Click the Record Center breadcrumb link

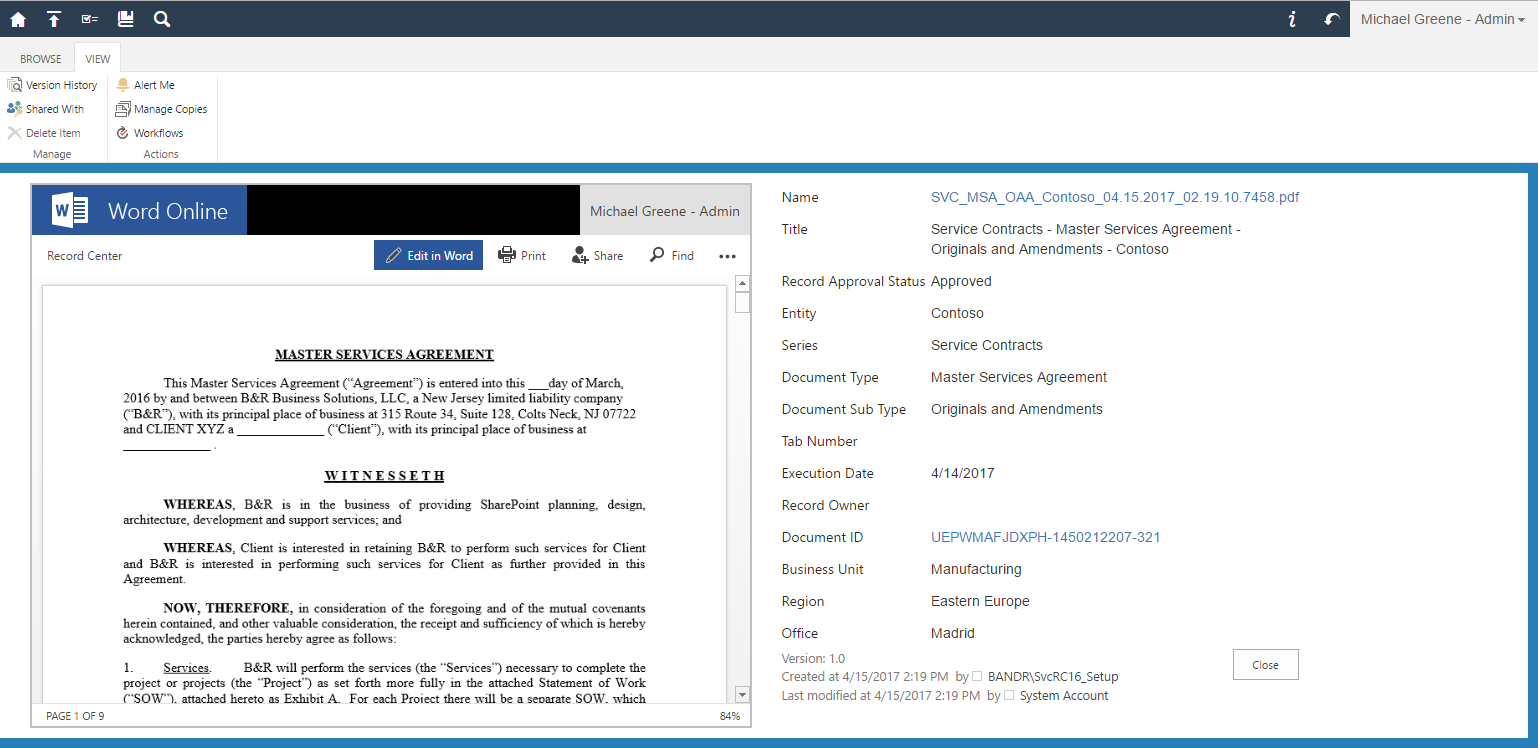pos(85,256)
